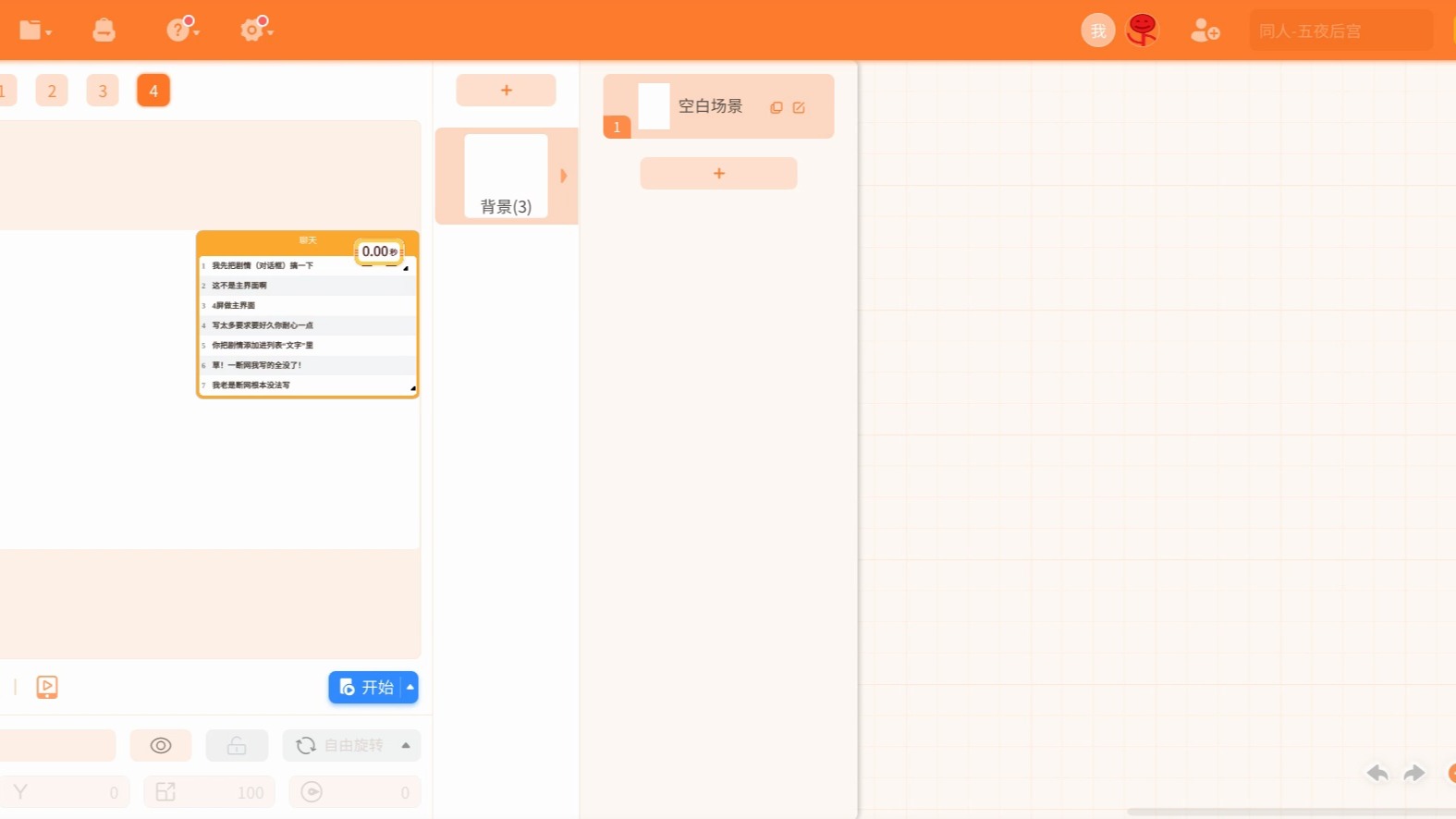The height and width of the screenshot is (819, 1456).
Task: Select list row 你把剧情添加进列表"文字"里
Action: (x=308, y=345)
